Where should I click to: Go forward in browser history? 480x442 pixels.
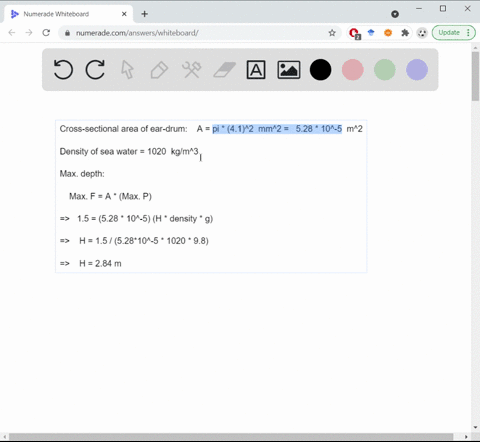(x=29, y=33)
